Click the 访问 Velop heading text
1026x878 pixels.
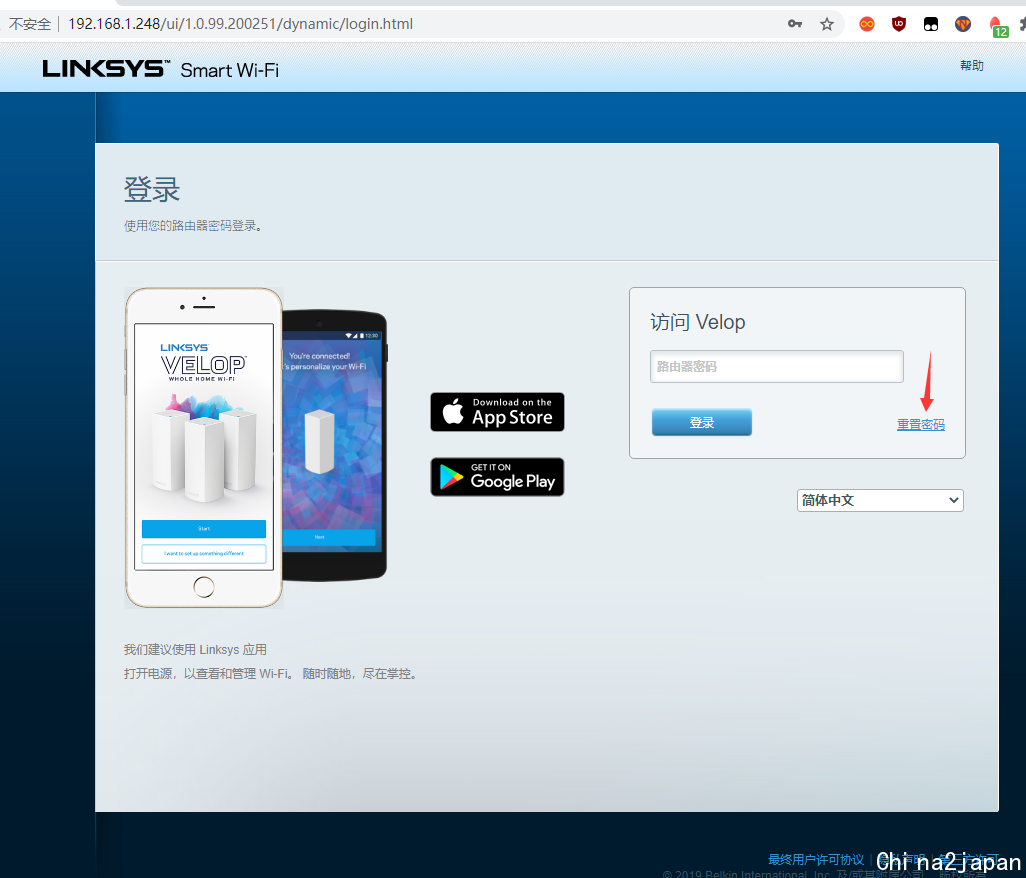[698, 322]
